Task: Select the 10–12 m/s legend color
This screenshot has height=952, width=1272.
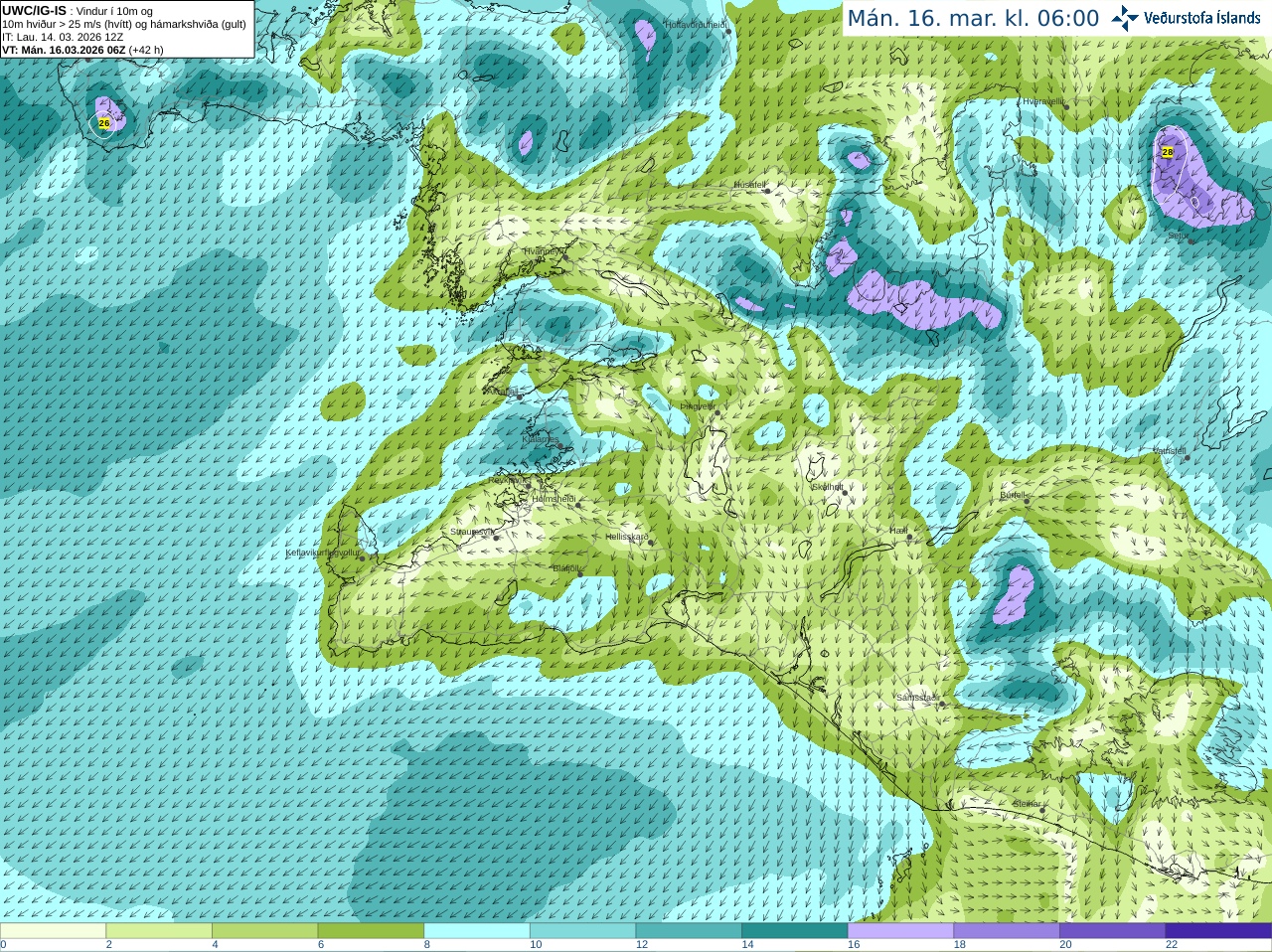Action: point(582,931)
